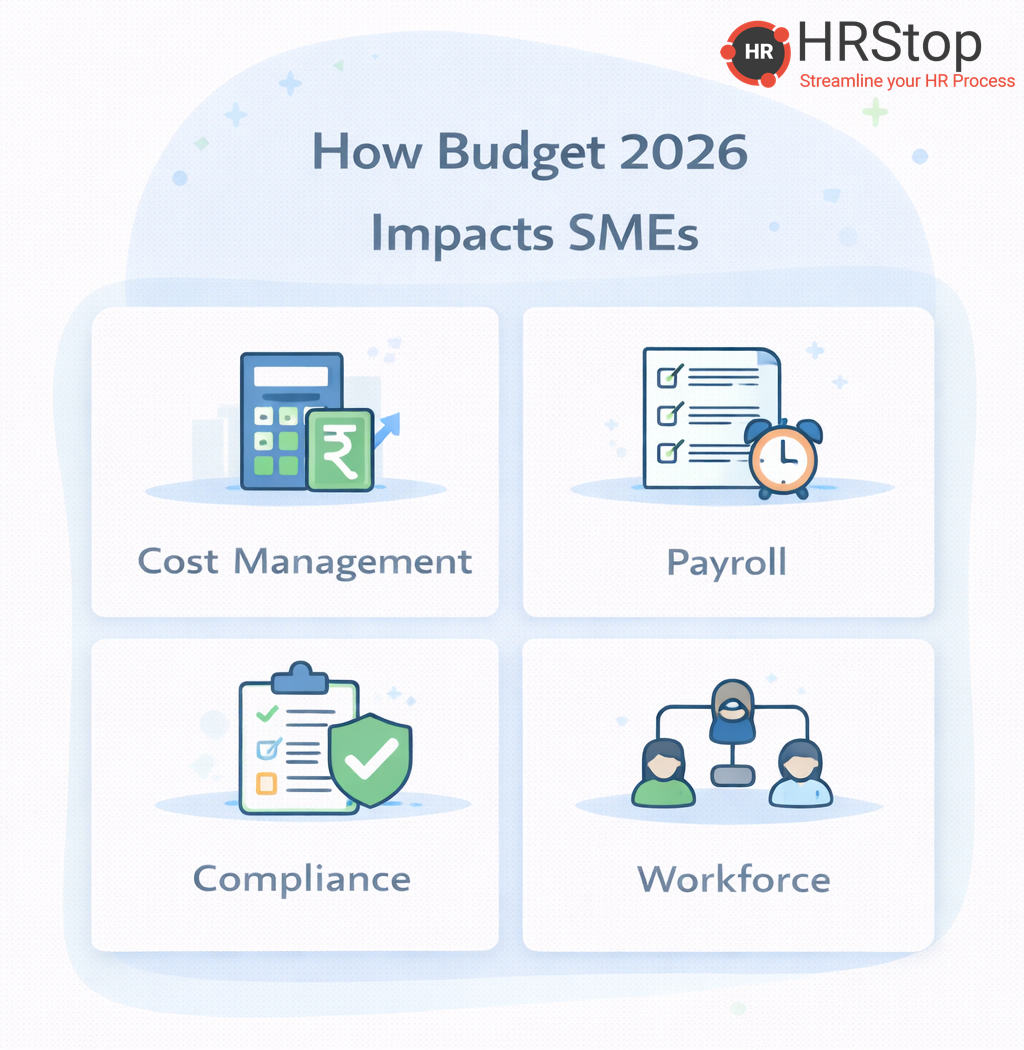Screen dimensions: 1024x1050
Task: Click the "Streamline your HR Process" tagline
Action: [906, 81]
